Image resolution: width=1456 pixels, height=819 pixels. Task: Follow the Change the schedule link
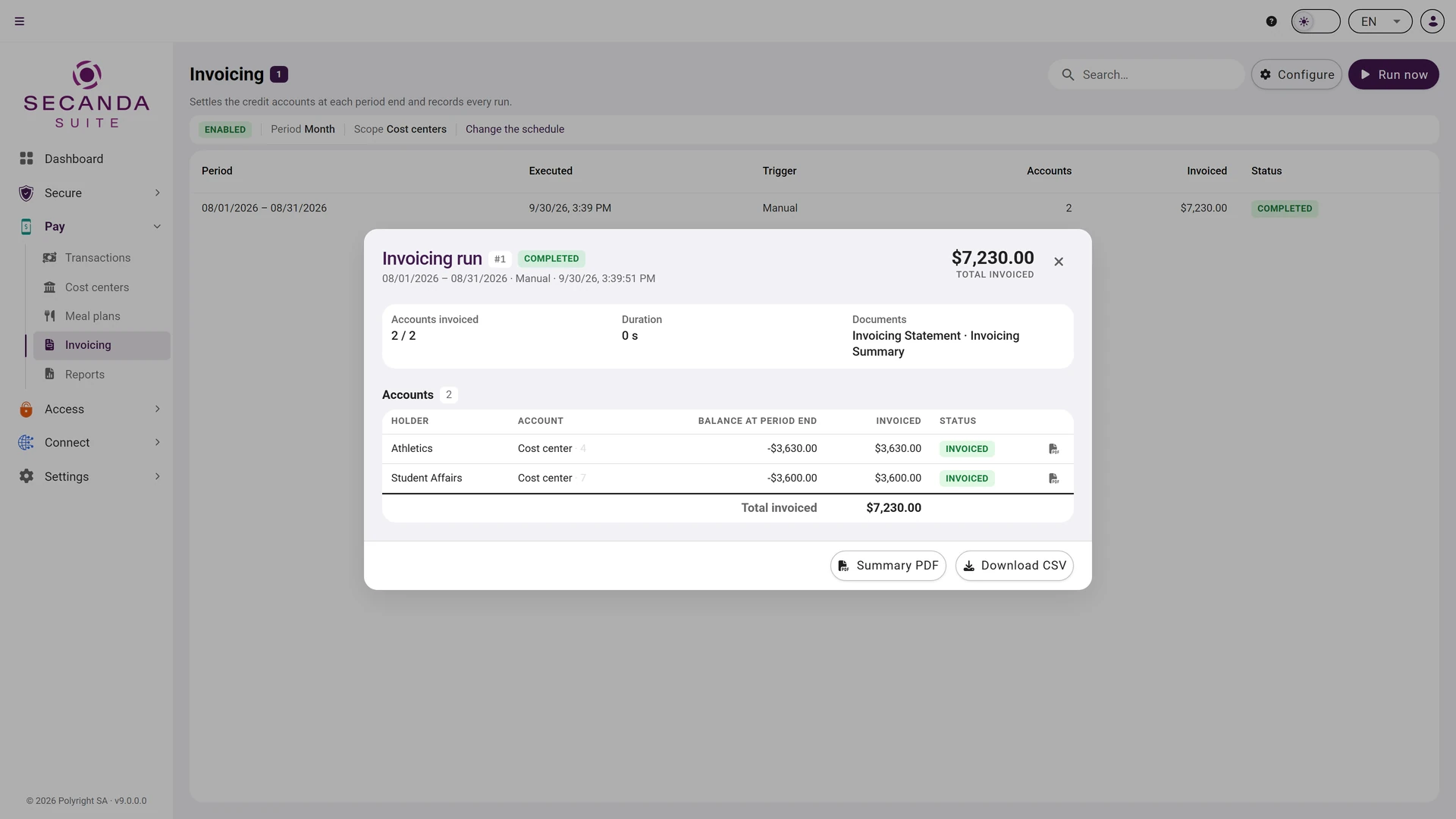coord(515,129)
